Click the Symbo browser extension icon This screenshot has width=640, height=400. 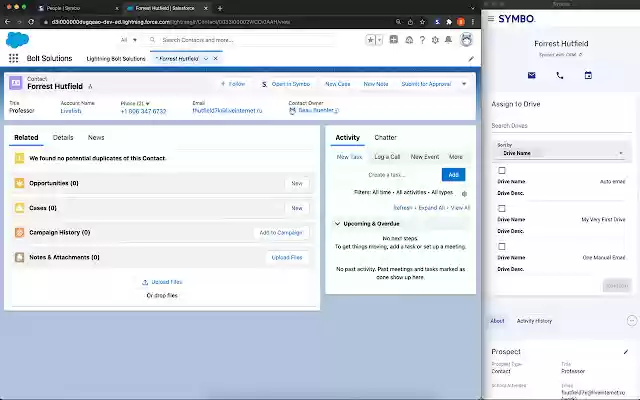click(437, 22)
